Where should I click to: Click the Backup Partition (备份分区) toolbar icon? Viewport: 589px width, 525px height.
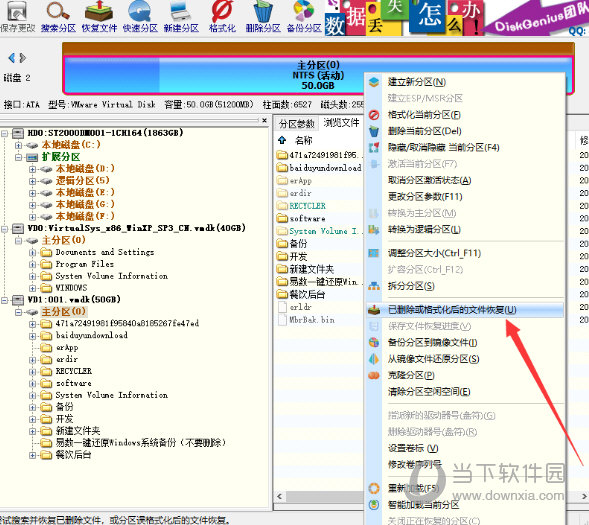304,17
